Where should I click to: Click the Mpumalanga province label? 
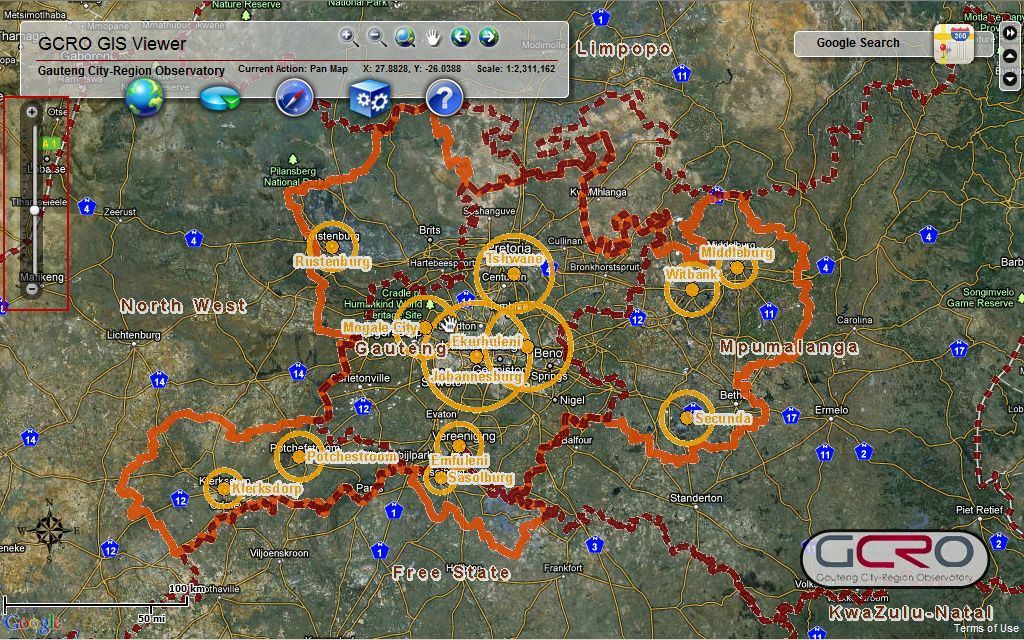point(789,347)
